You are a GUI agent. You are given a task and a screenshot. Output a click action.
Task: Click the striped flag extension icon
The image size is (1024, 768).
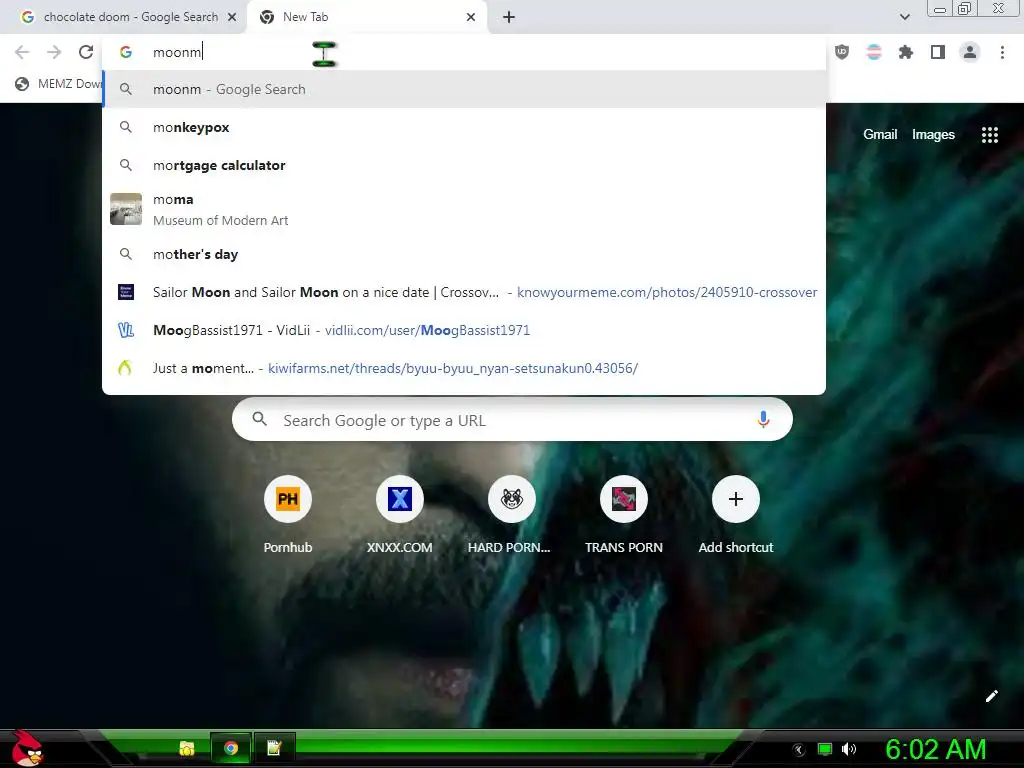874,52
